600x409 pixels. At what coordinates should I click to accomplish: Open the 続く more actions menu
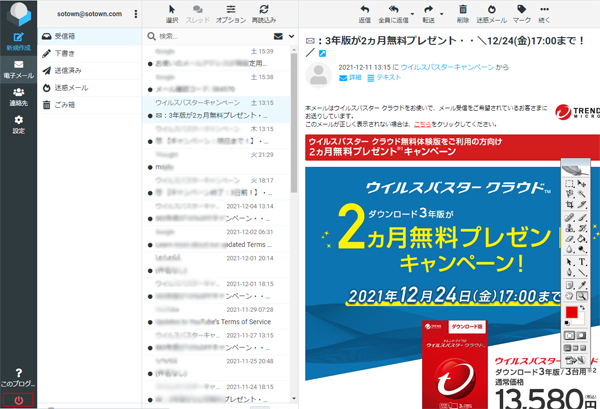point(544,13)
